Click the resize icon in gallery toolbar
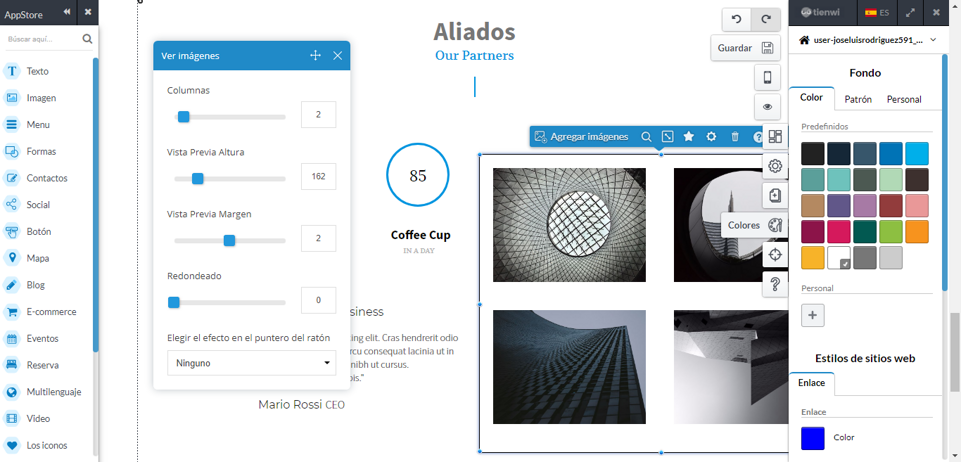The height and width of the screenshot is (462, 961). click(x=667, y=137)
